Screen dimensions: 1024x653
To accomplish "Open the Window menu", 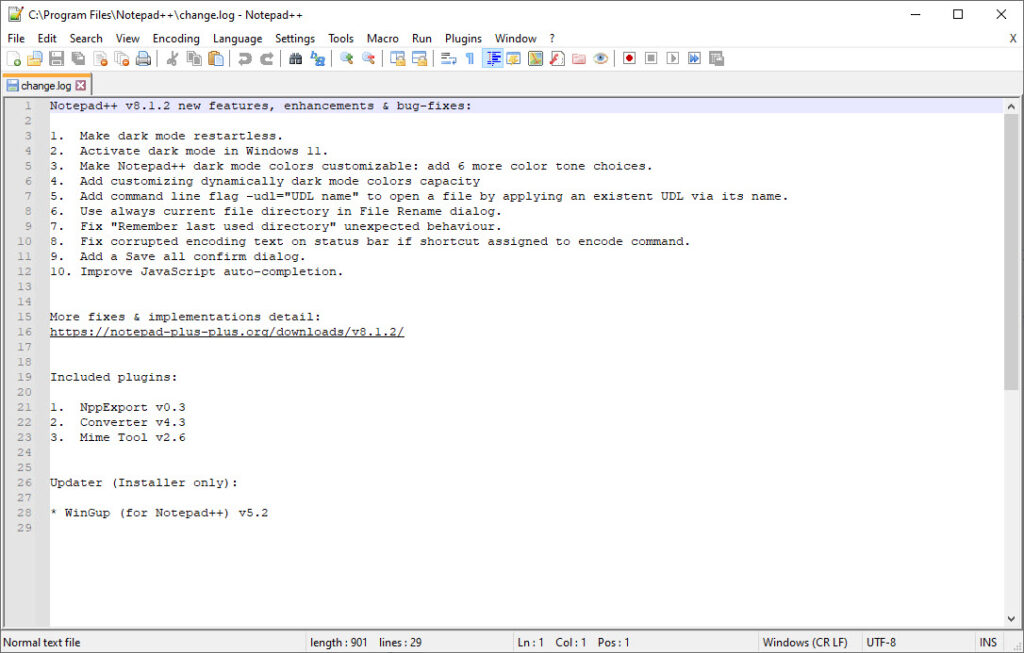I will (515, 39).
